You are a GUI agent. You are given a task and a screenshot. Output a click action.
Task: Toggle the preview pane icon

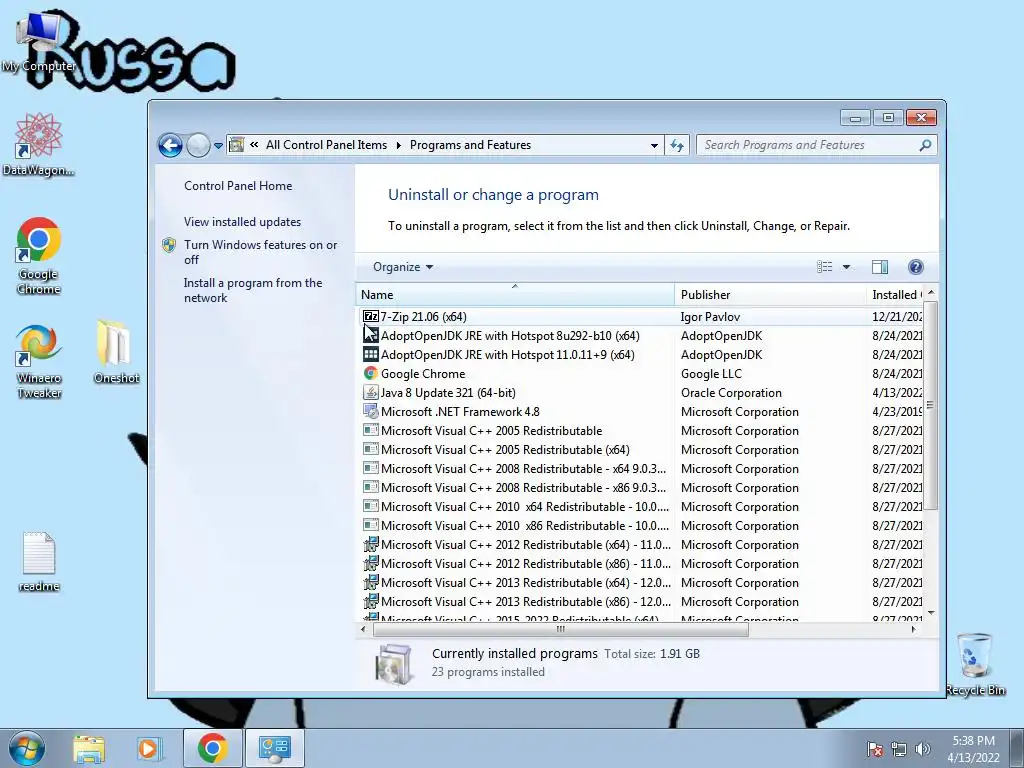(880, 267)
